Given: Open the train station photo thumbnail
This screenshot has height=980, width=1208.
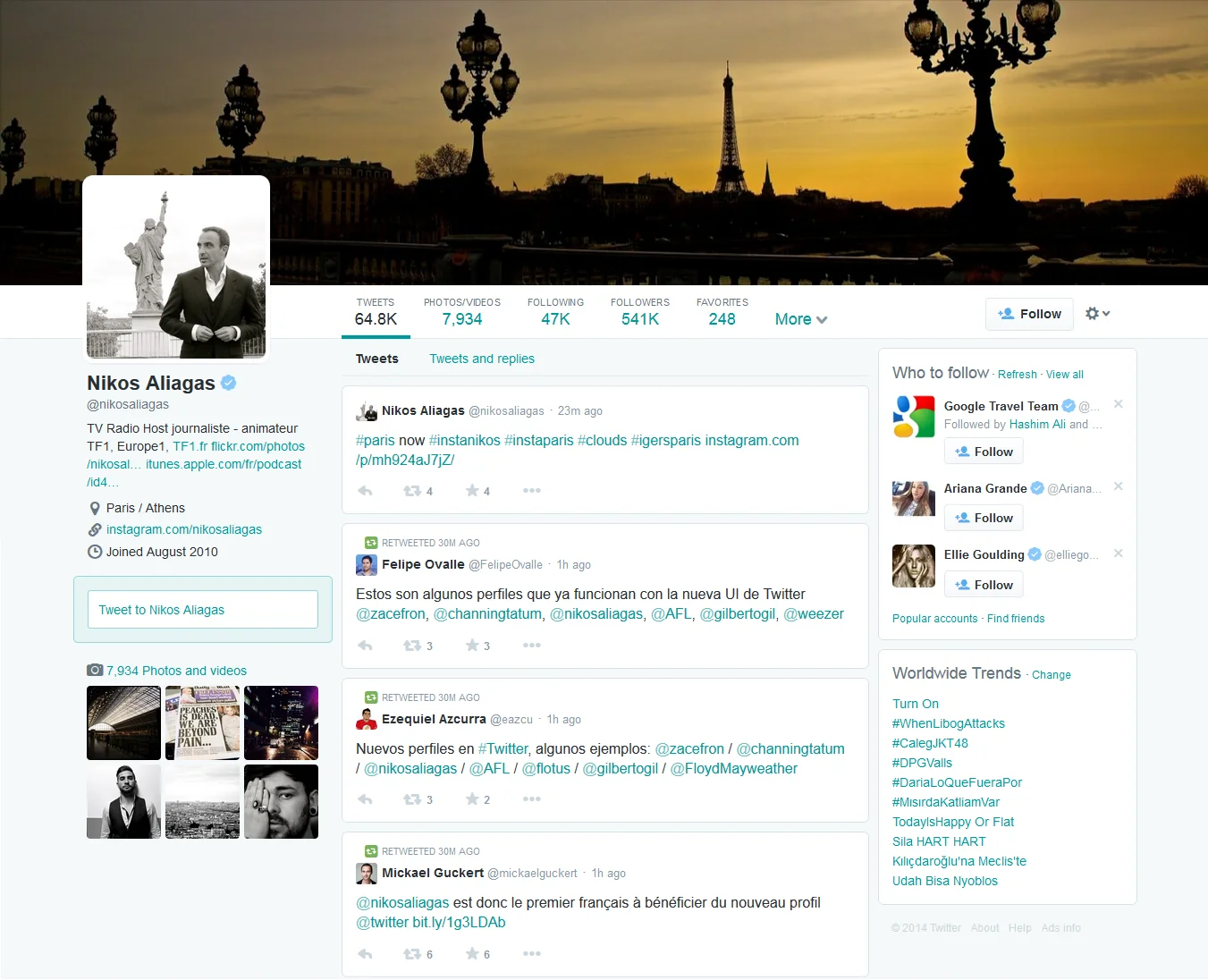Looking at the screenshot, I should click(x=123, y=722).
